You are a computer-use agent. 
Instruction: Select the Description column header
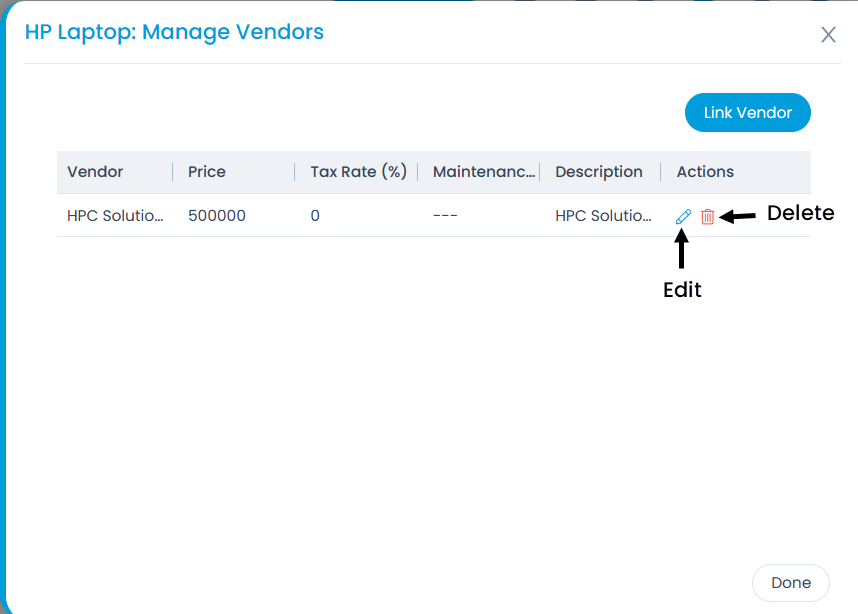[x=598, y=171]
